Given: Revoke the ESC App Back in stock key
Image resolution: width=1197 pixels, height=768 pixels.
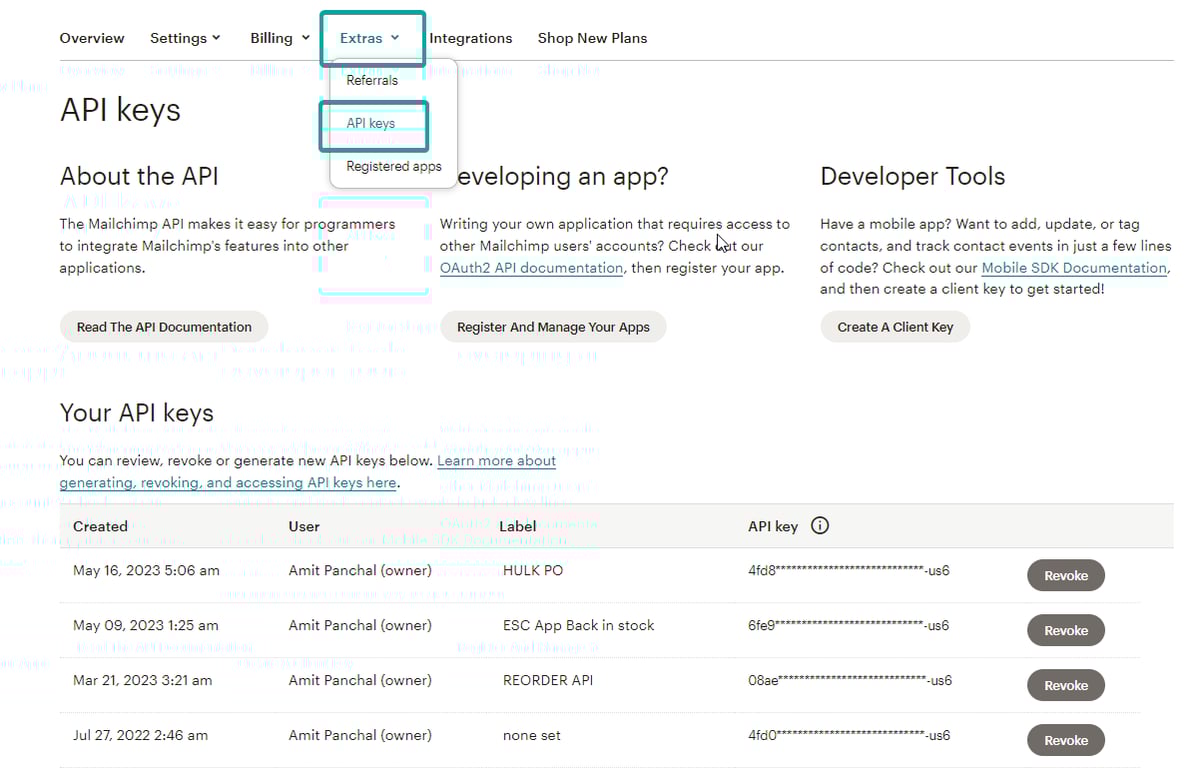Looking at the screenshot, I should [x=1065, y=631].
